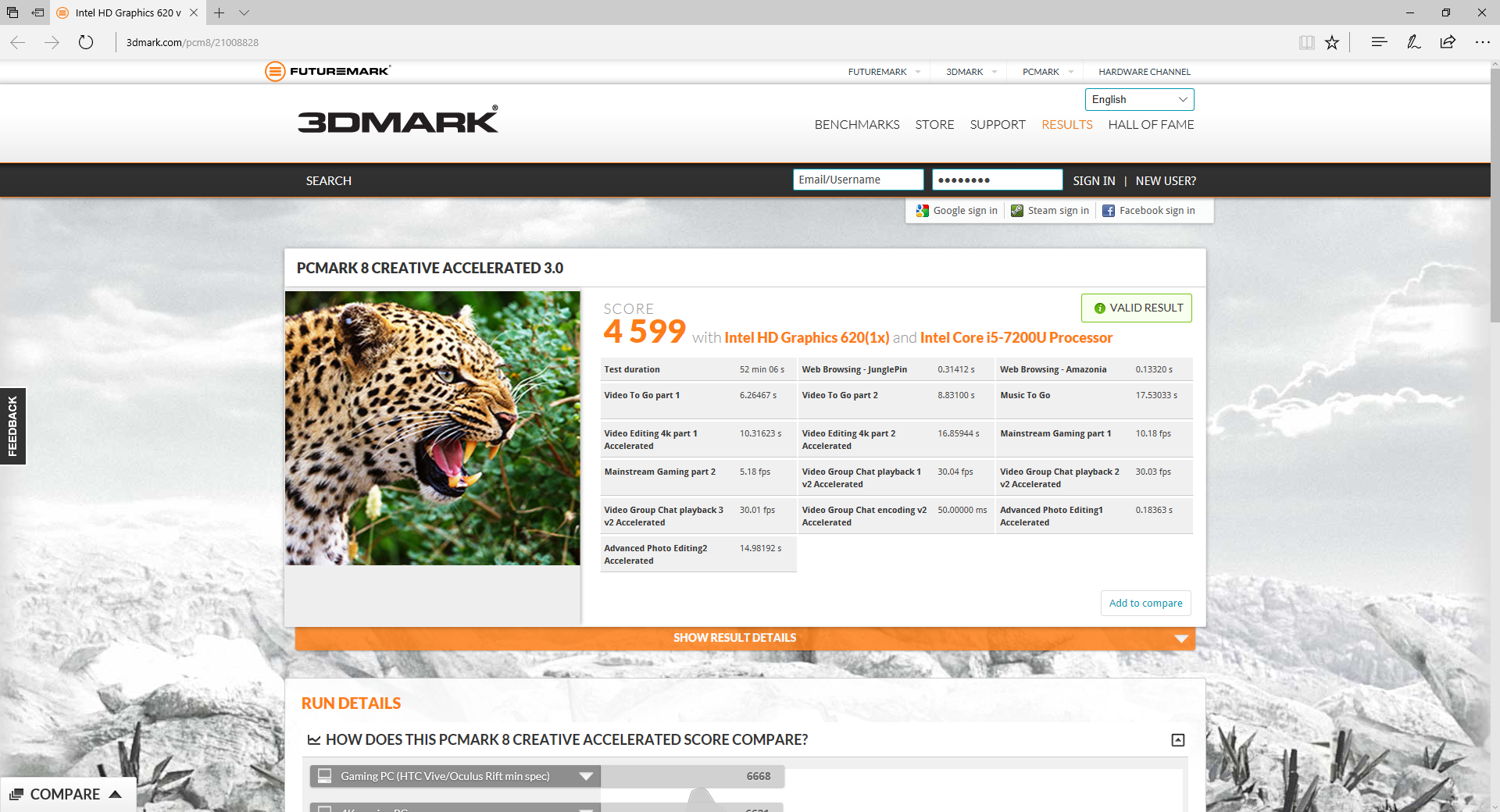The width and height of the screenshot is (1500, 812).
Task: Open the Intel HD Graphics 620(1x) link
Action: pyautogui.click(x=806, y=337)
